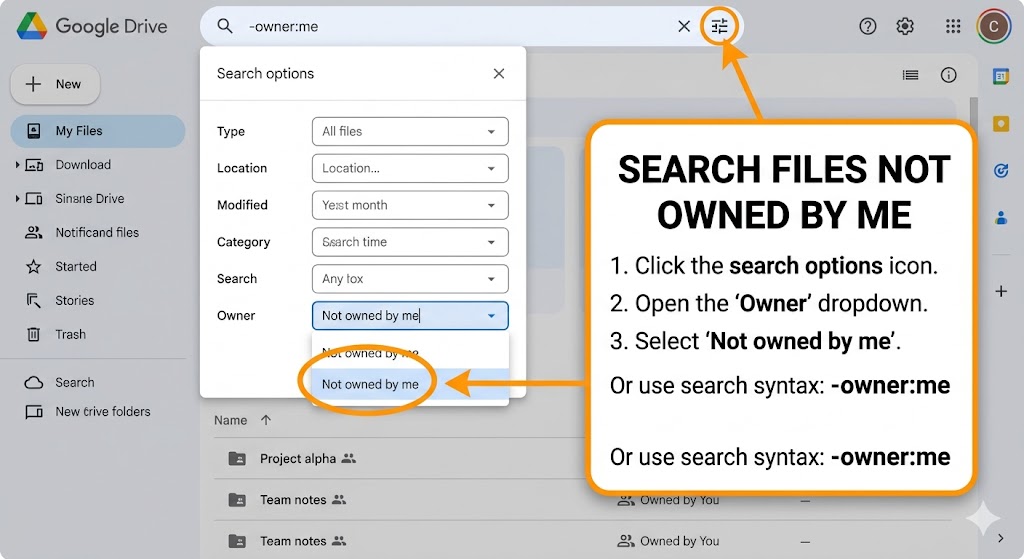Select the partially hidden first owner option

[410, 353]
